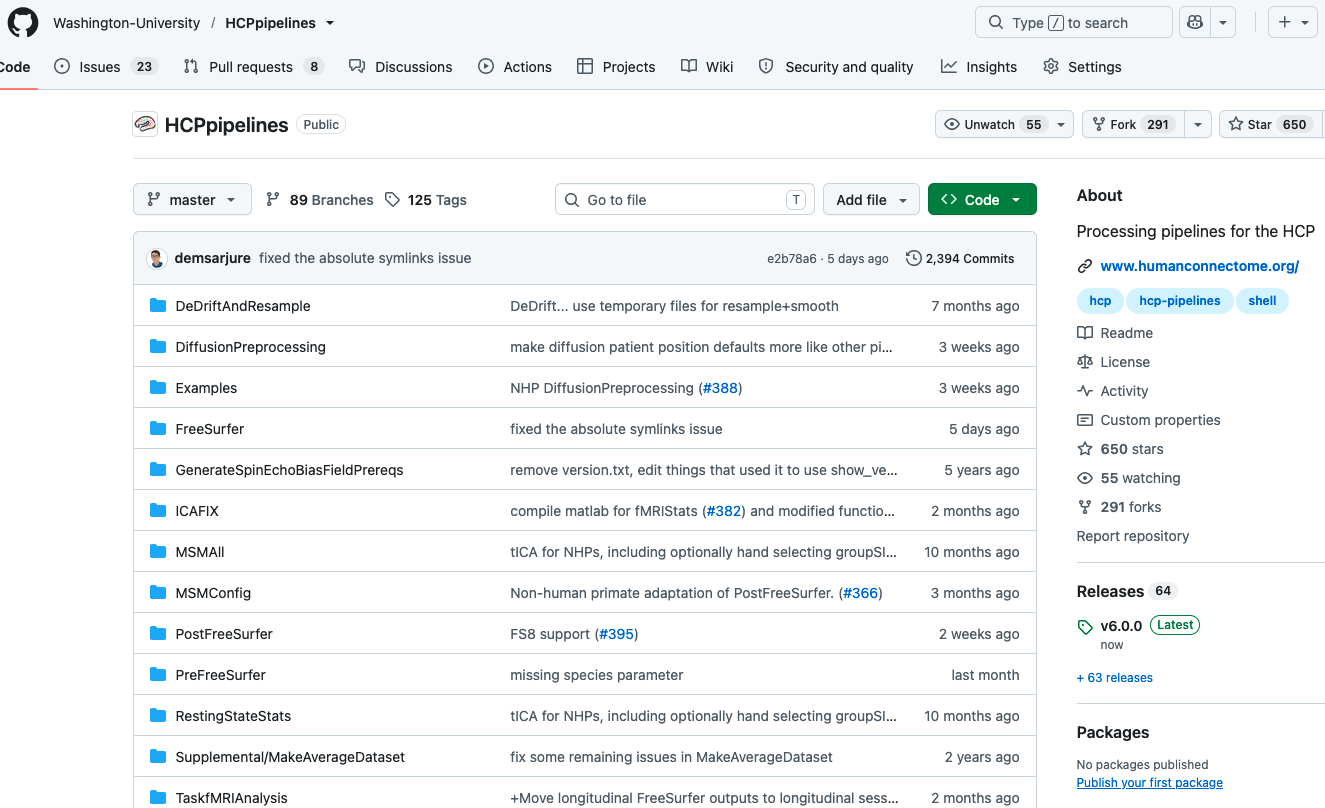Go to the Projects tab
Viewport: 1325px width, 808px height.
coord(616,67)
